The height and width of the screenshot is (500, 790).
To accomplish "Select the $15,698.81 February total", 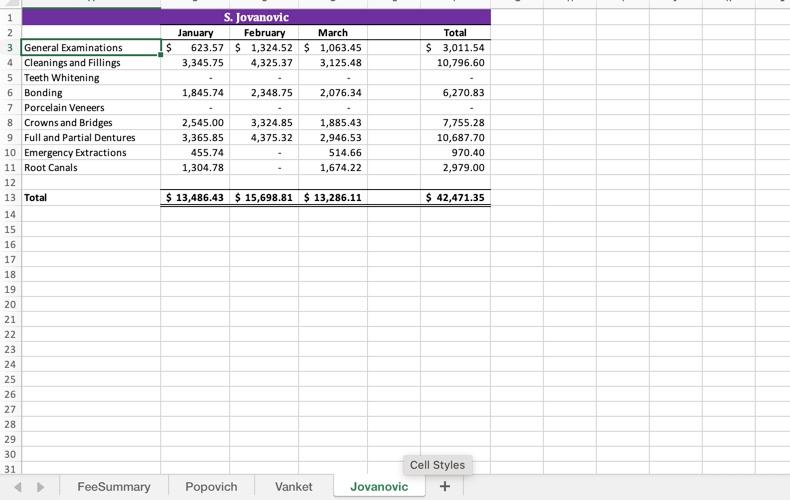I will (264, 198).
